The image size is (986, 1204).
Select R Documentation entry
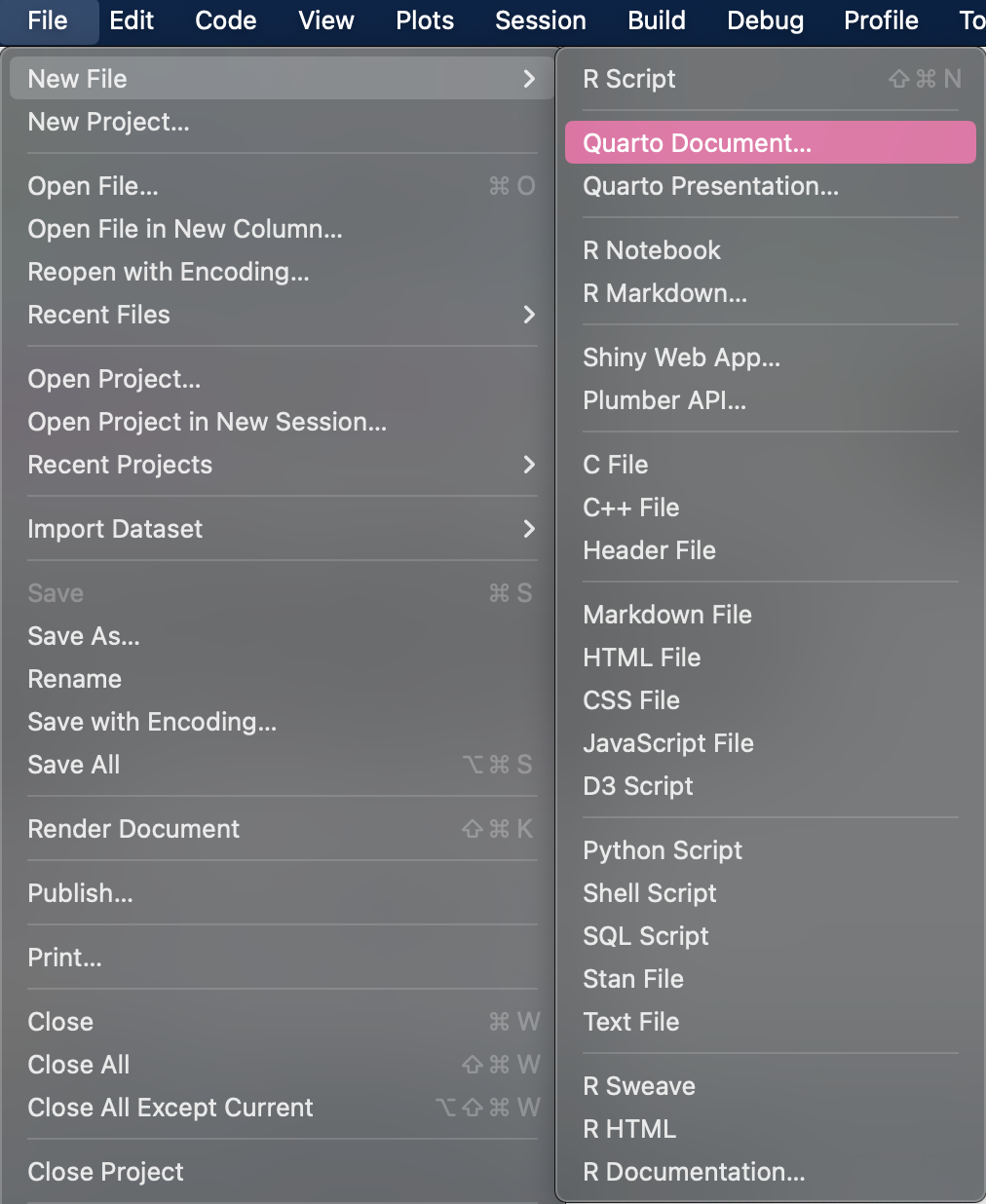(x=694, y=1172)
